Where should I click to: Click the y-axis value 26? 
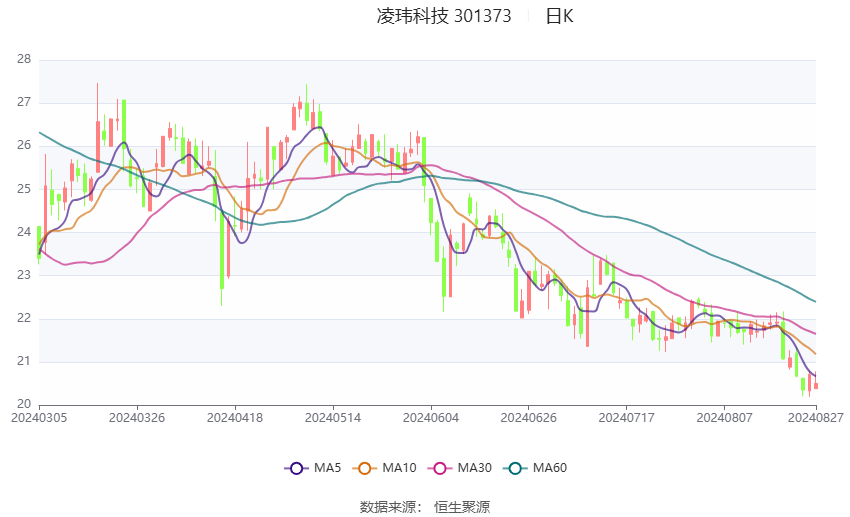click(24, 145)
